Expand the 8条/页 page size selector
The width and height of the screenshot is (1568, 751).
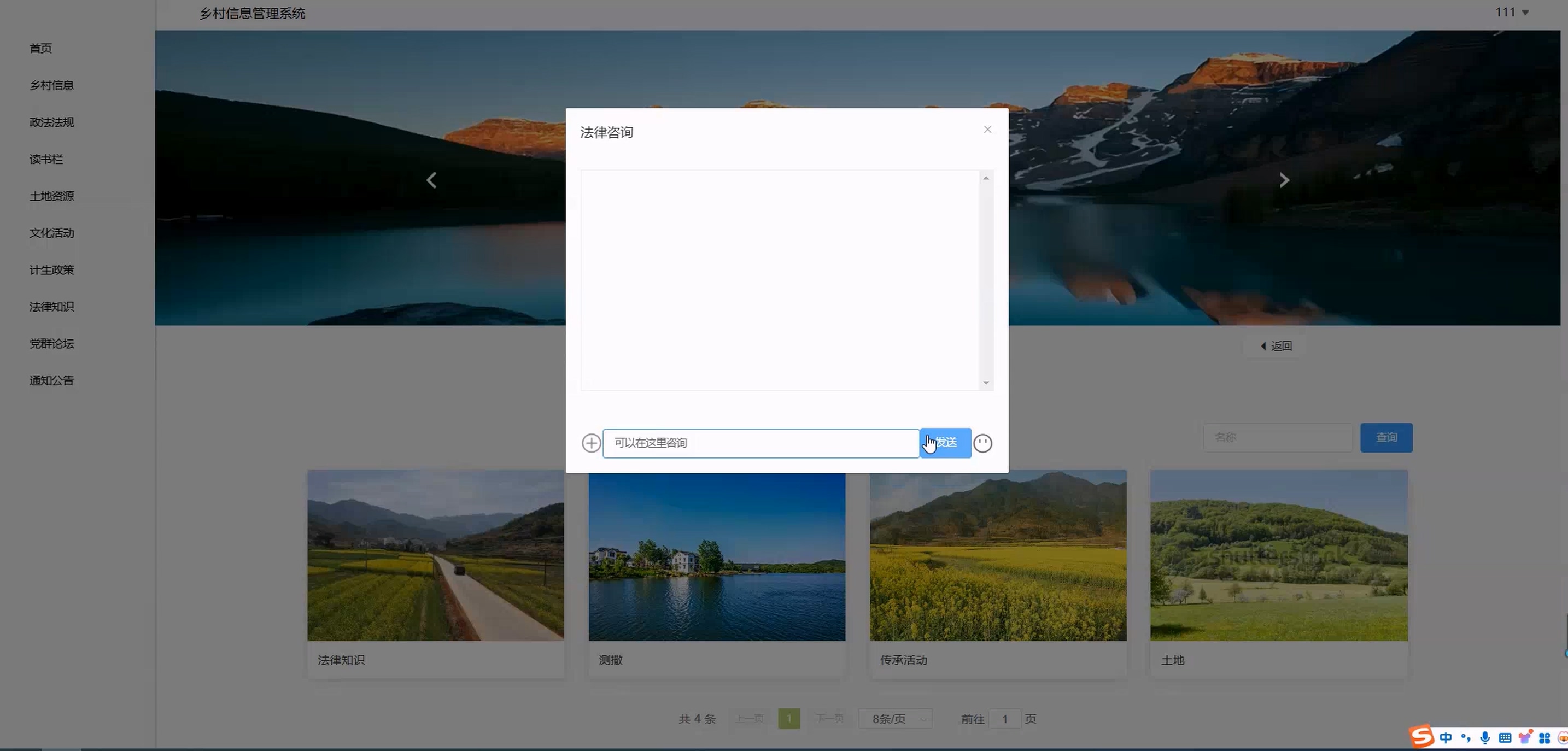(x=896, y=719)
